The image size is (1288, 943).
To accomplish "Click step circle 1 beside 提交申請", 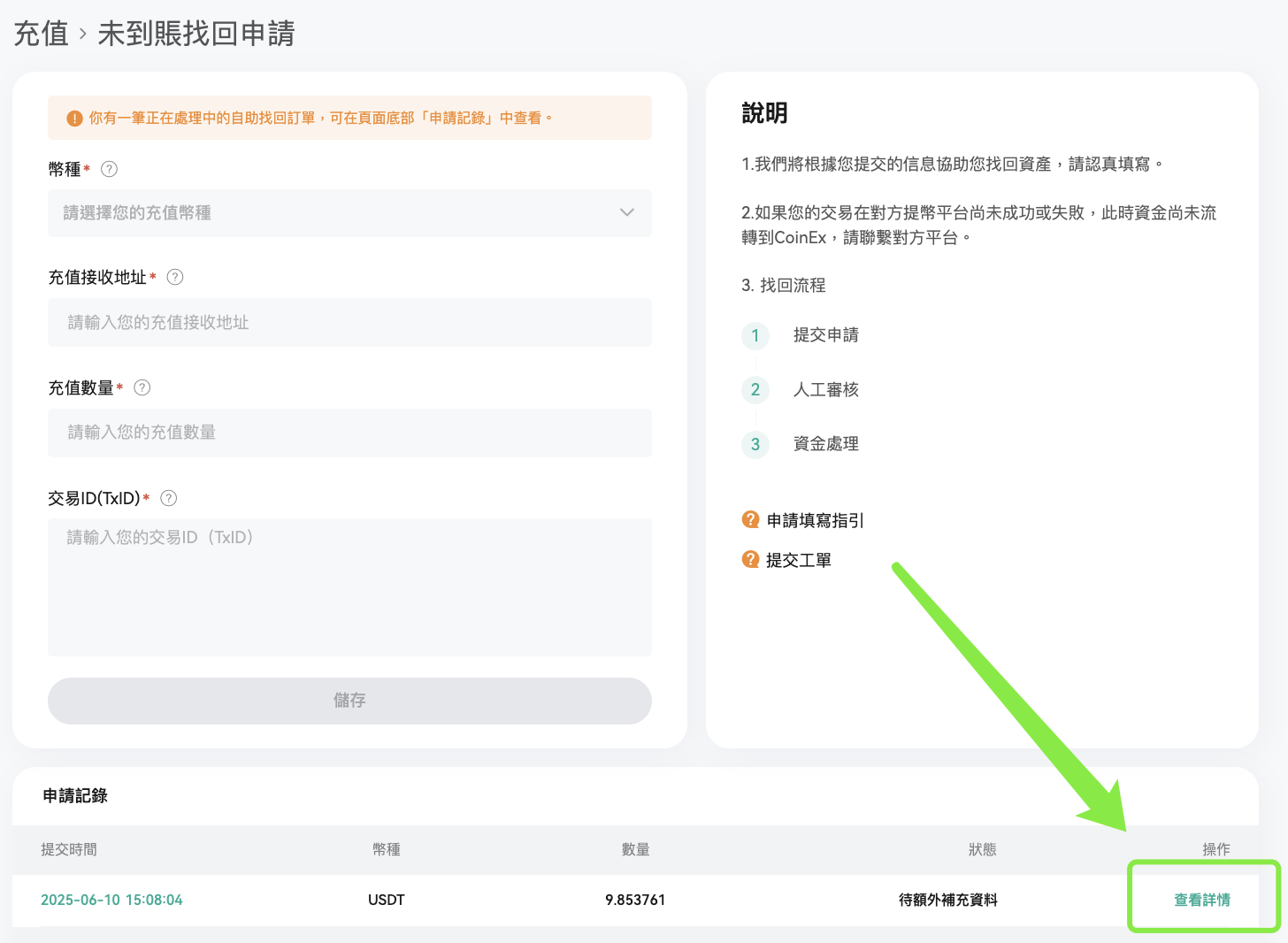I will pos(755,336).
